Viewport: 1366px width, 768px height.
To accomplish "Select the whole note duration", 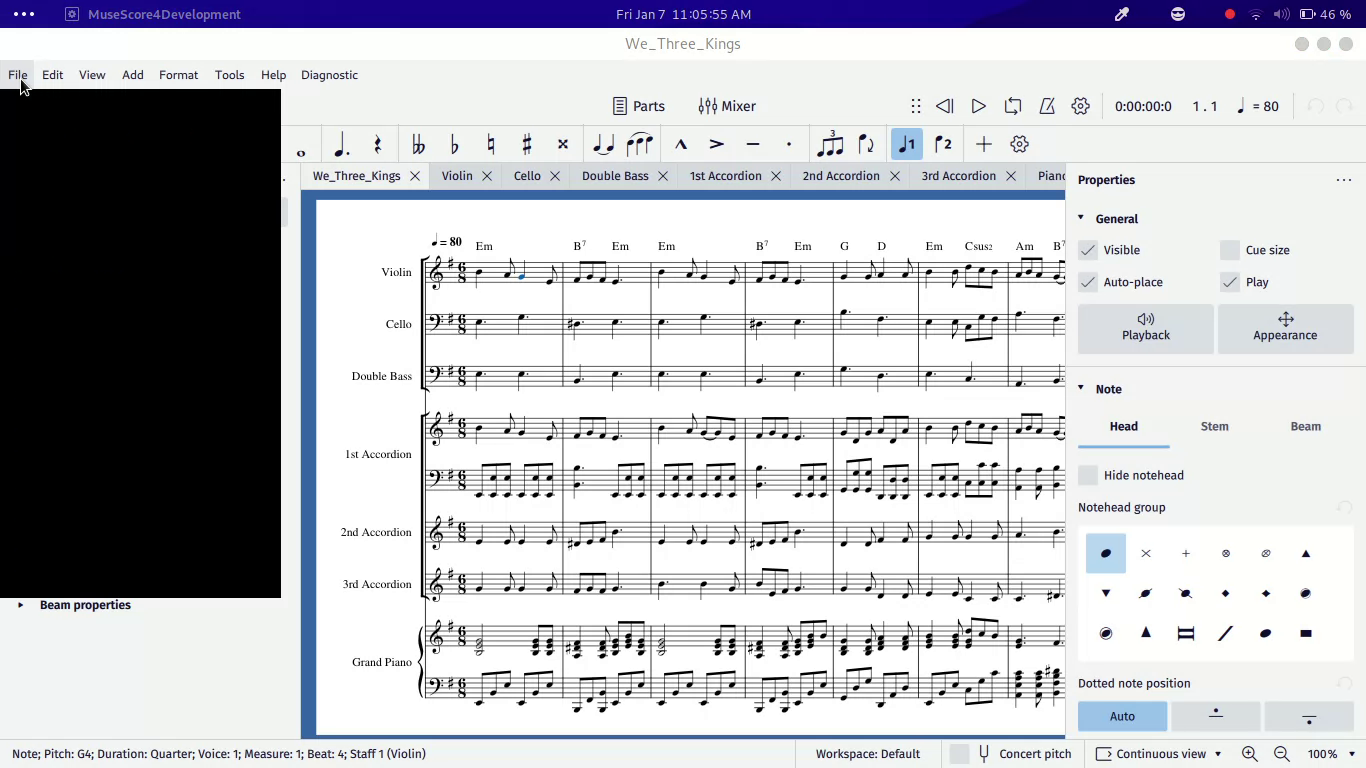I will tap(301, 153).
